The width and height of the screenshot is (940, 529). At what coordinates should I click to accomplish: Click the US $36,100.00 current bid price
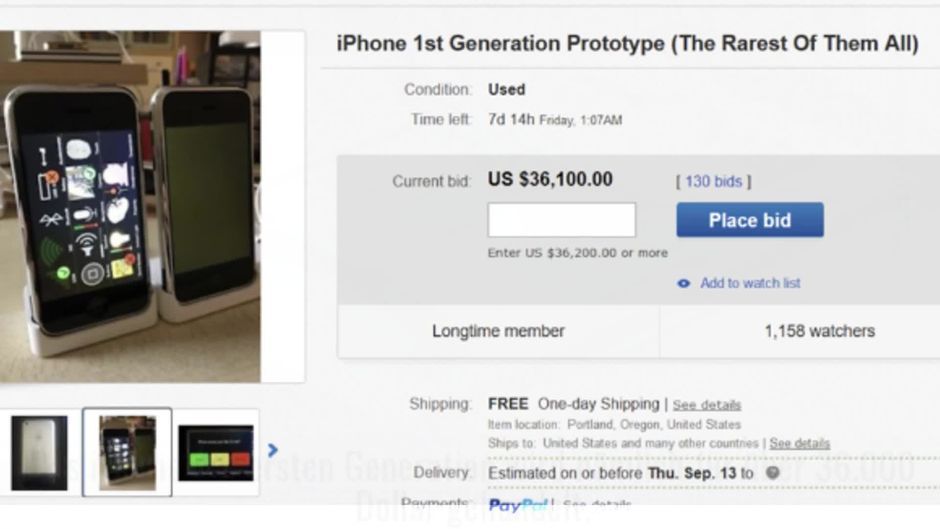click(x=550, y=179)
